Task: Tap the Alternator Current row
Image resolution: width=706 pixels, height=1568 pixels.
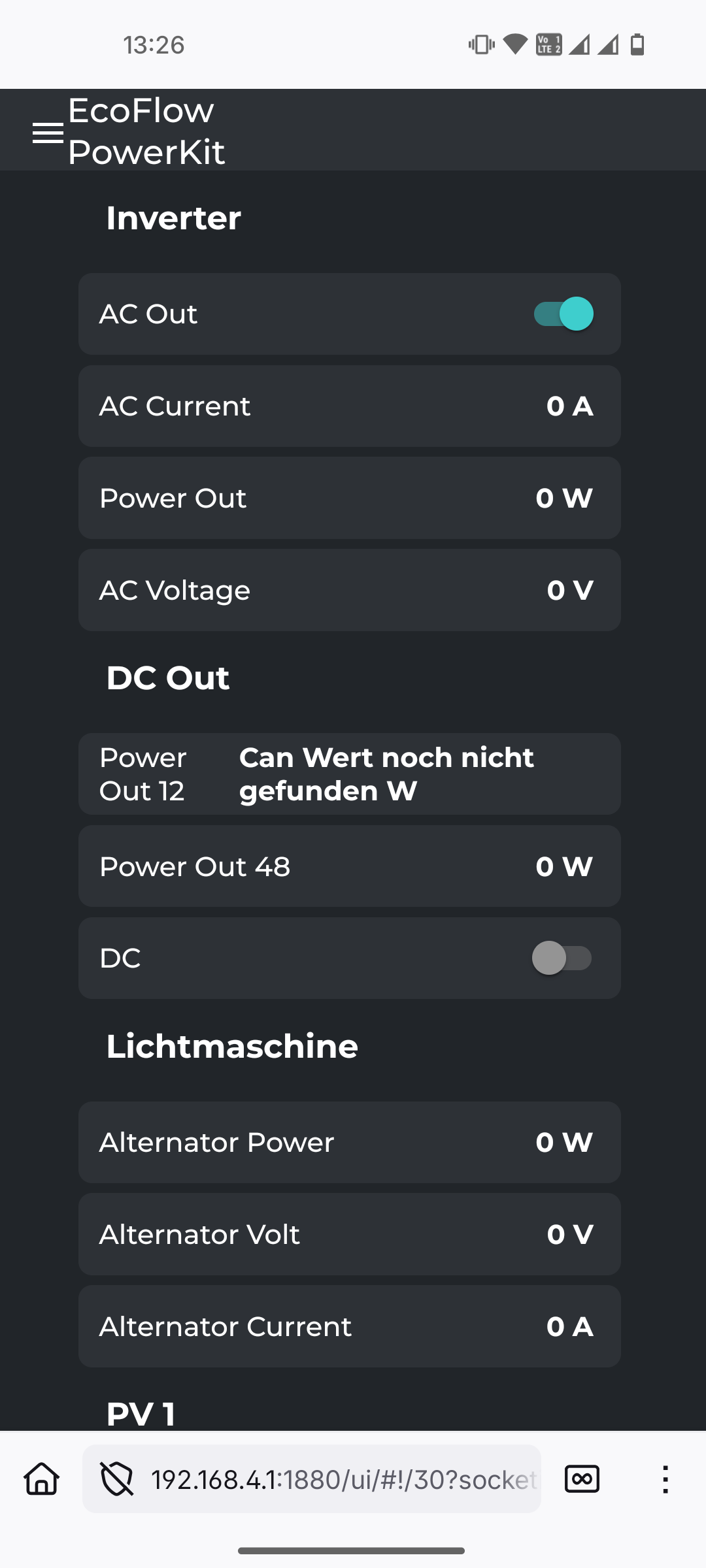Action: tap(349, 1326)
